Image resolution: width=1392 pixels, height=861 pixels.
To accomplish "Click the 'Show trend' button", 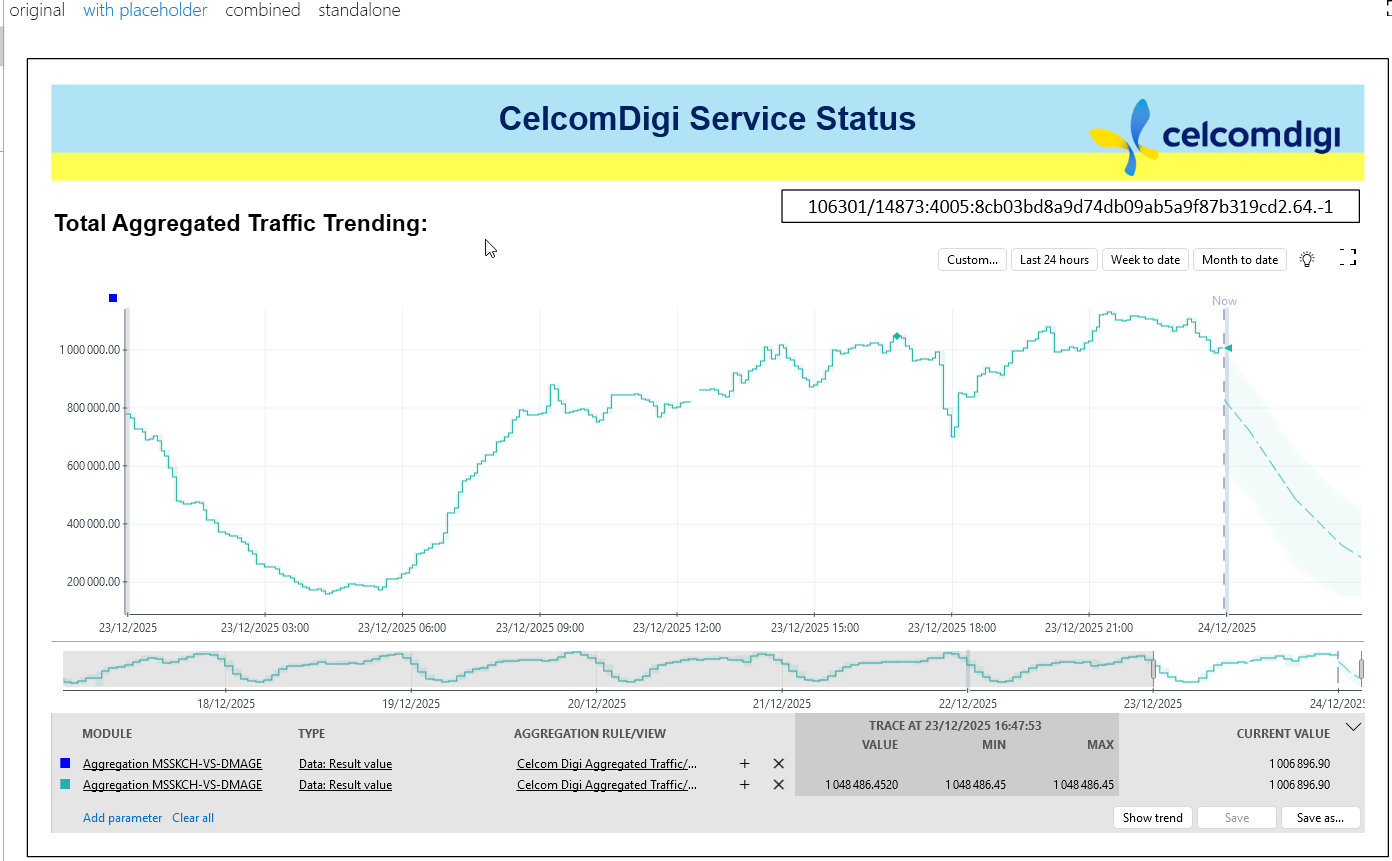I will coord(1152,818).
